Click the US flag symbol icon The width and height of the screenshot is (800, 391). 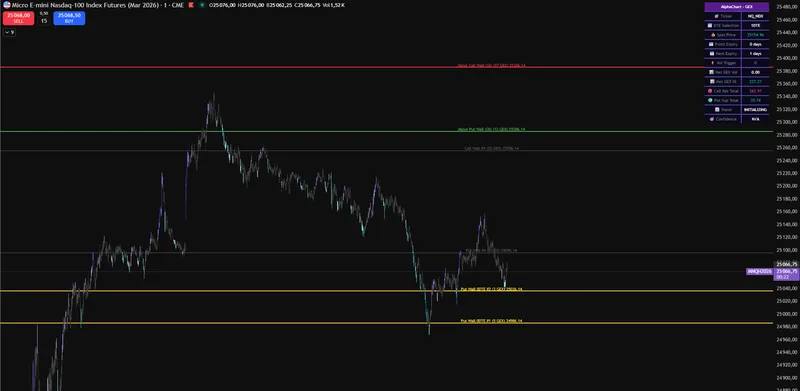7,5
